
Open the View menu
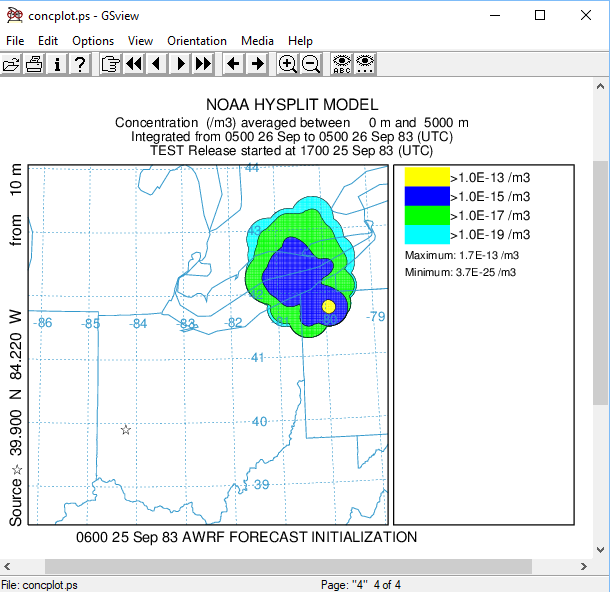pos(140,41)
